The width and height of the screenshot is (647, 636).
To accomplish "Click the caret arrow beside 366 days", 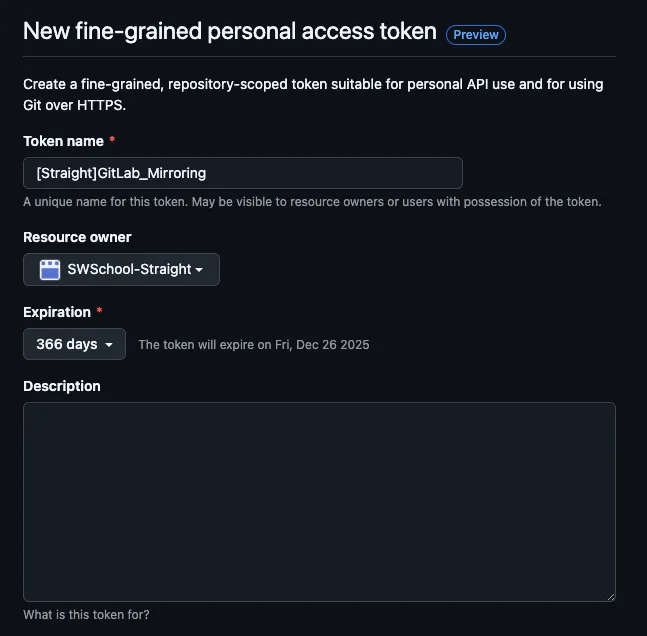I will [109, 345].
